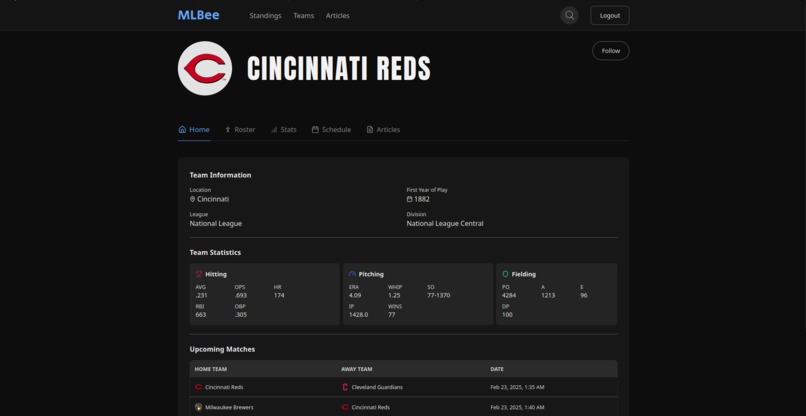Open the Cleveland Guardians away team
This screenshot has width=806, height=416.
377,387
